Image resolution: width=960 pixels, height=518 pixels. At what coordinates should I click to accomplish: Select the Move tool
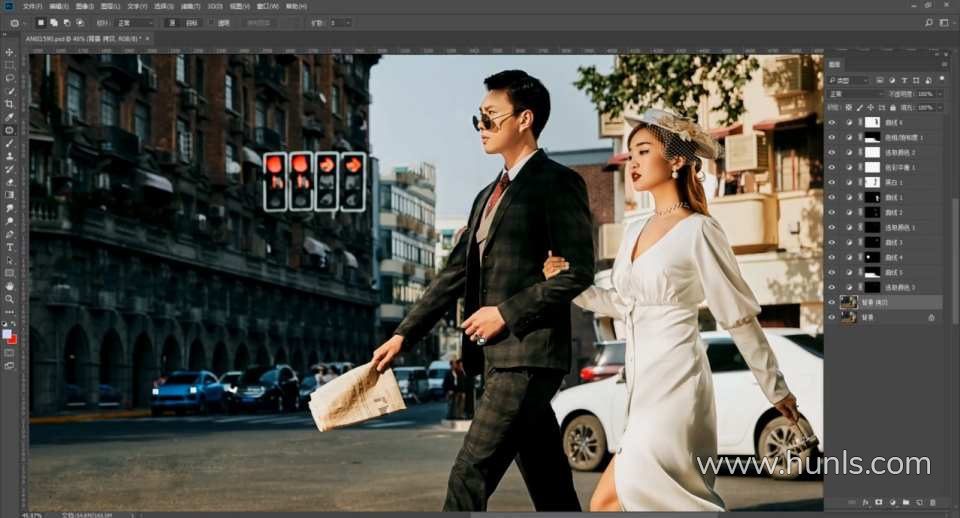9,52
